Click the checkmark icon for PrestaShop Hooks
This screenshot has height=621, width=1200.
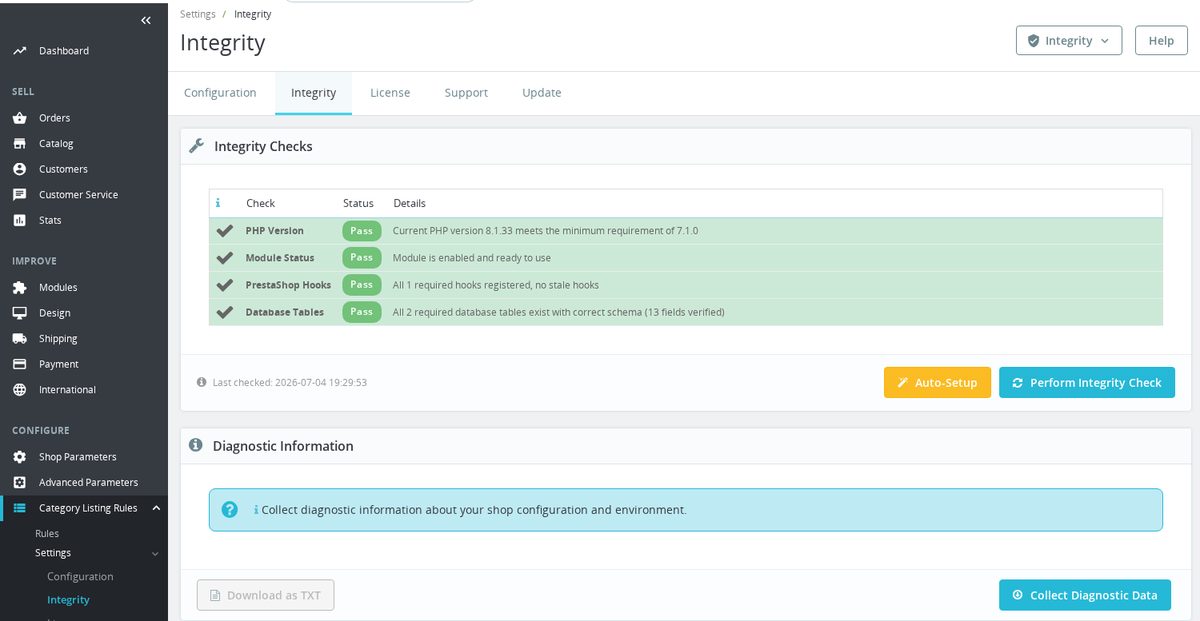(x=225, y=284)
